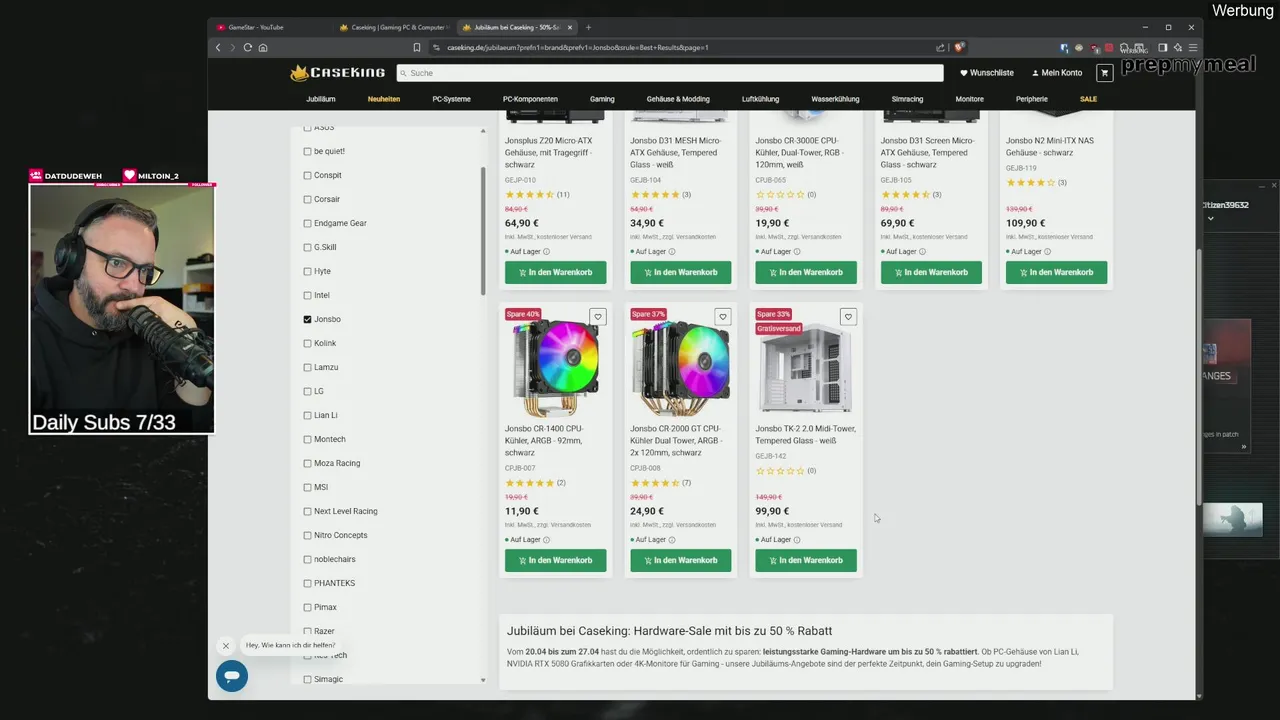Switch to GameStar - YouTube tab

(x=270, y=27)
